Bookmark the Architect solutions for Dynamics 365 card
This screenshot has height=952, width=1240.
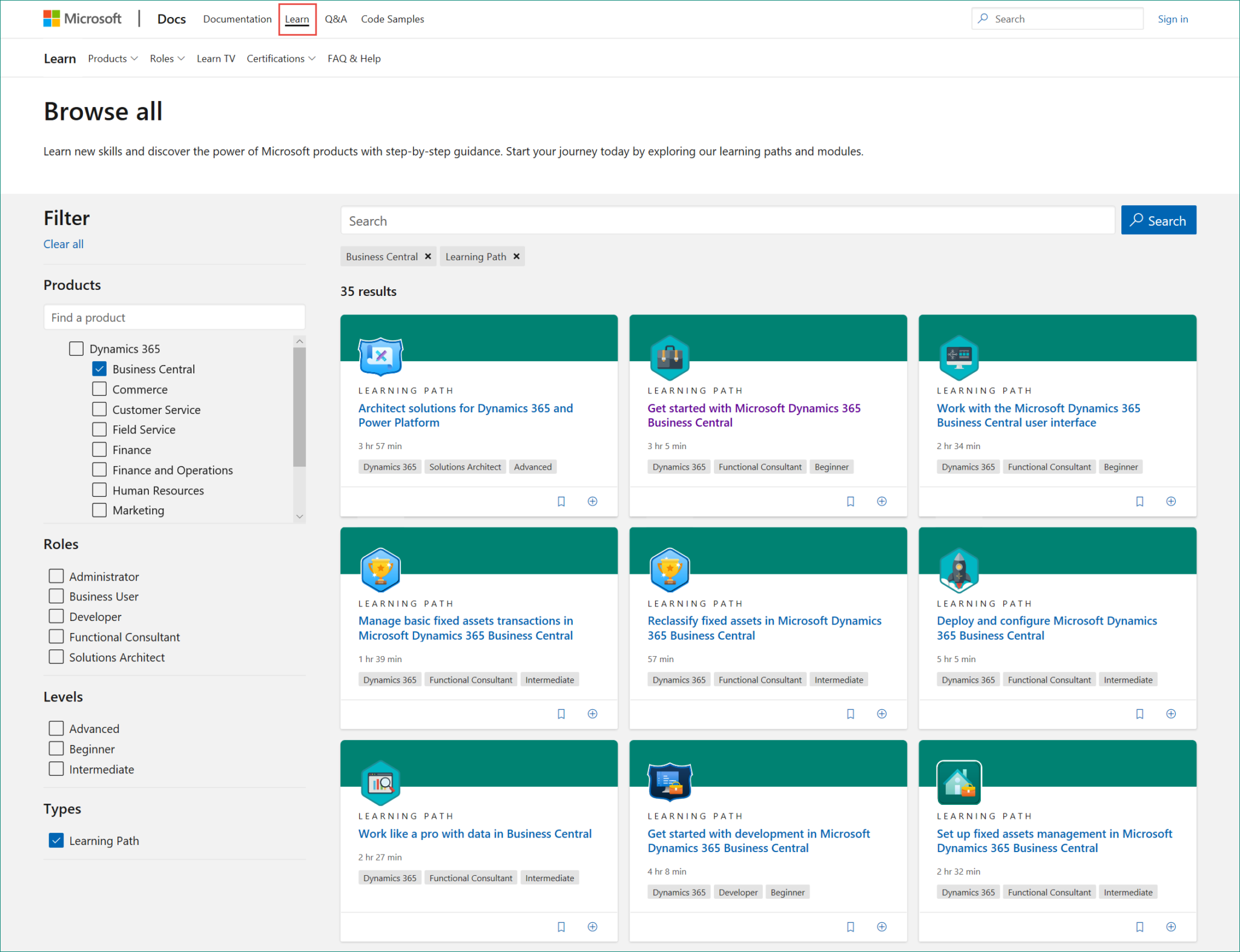561,501
